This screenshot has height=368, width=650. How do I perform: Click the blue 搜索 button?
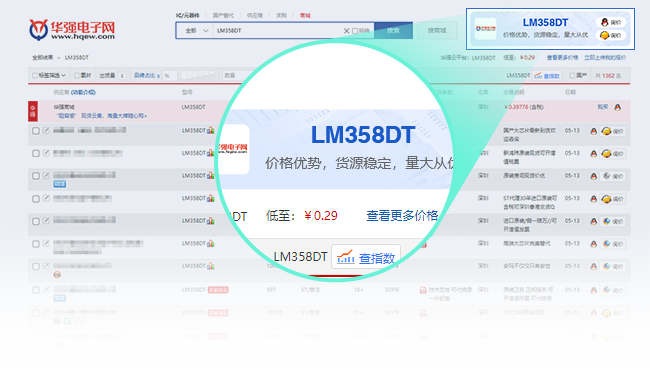393,31
